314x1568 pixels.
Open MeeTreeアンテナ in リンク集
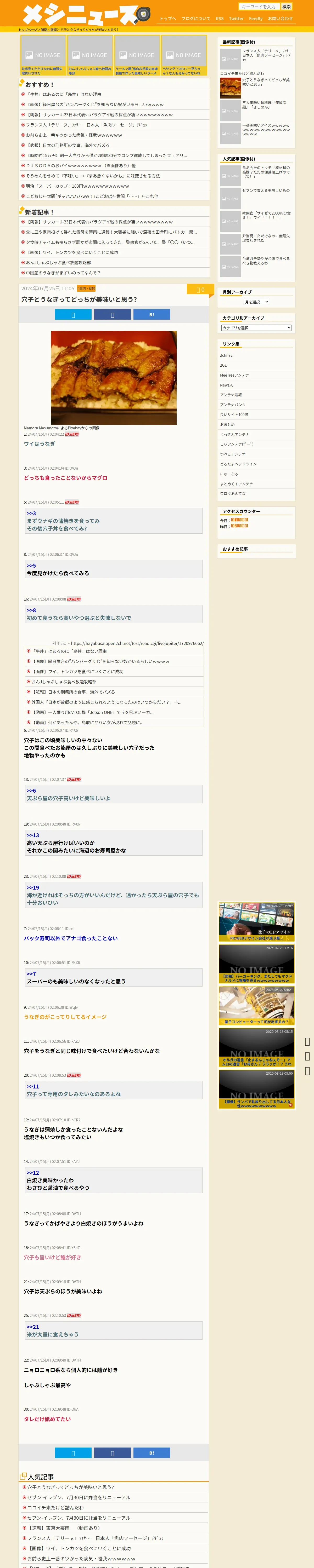pyautogui.click(x=234, y=375)
